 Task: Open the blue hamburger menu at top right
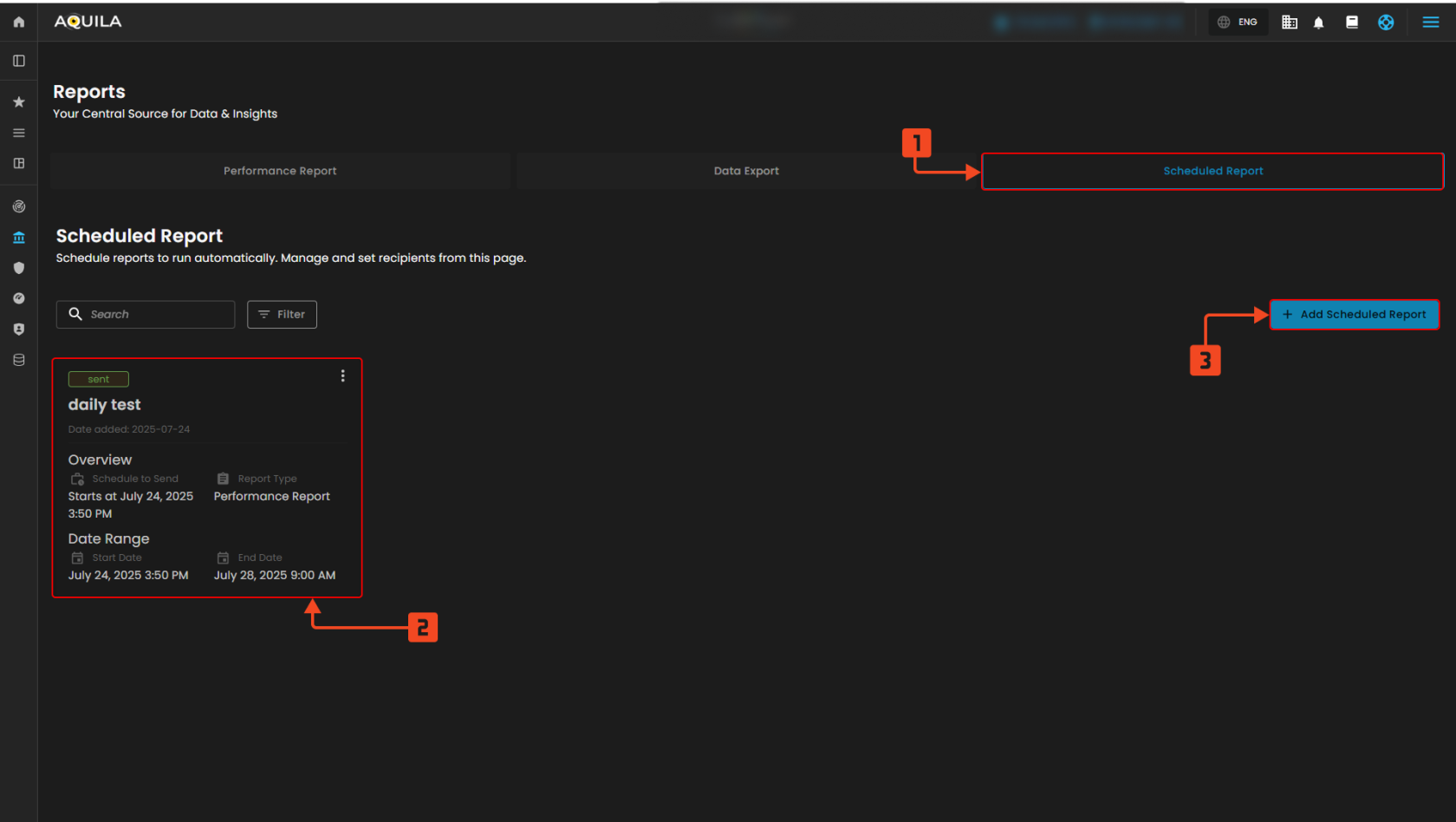(1431, 23)
